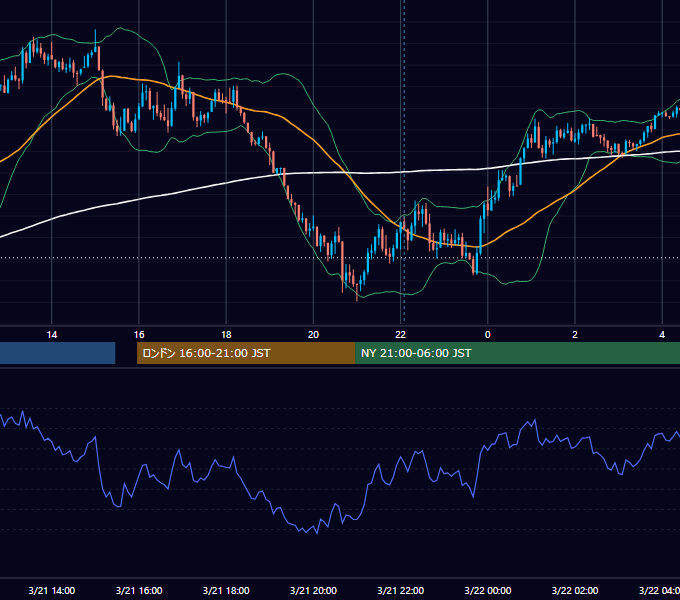The width and height of the screenshot is (680, 600).
Task: Click the 3/22 02:00 date label
Action: (x=575, y=590)
